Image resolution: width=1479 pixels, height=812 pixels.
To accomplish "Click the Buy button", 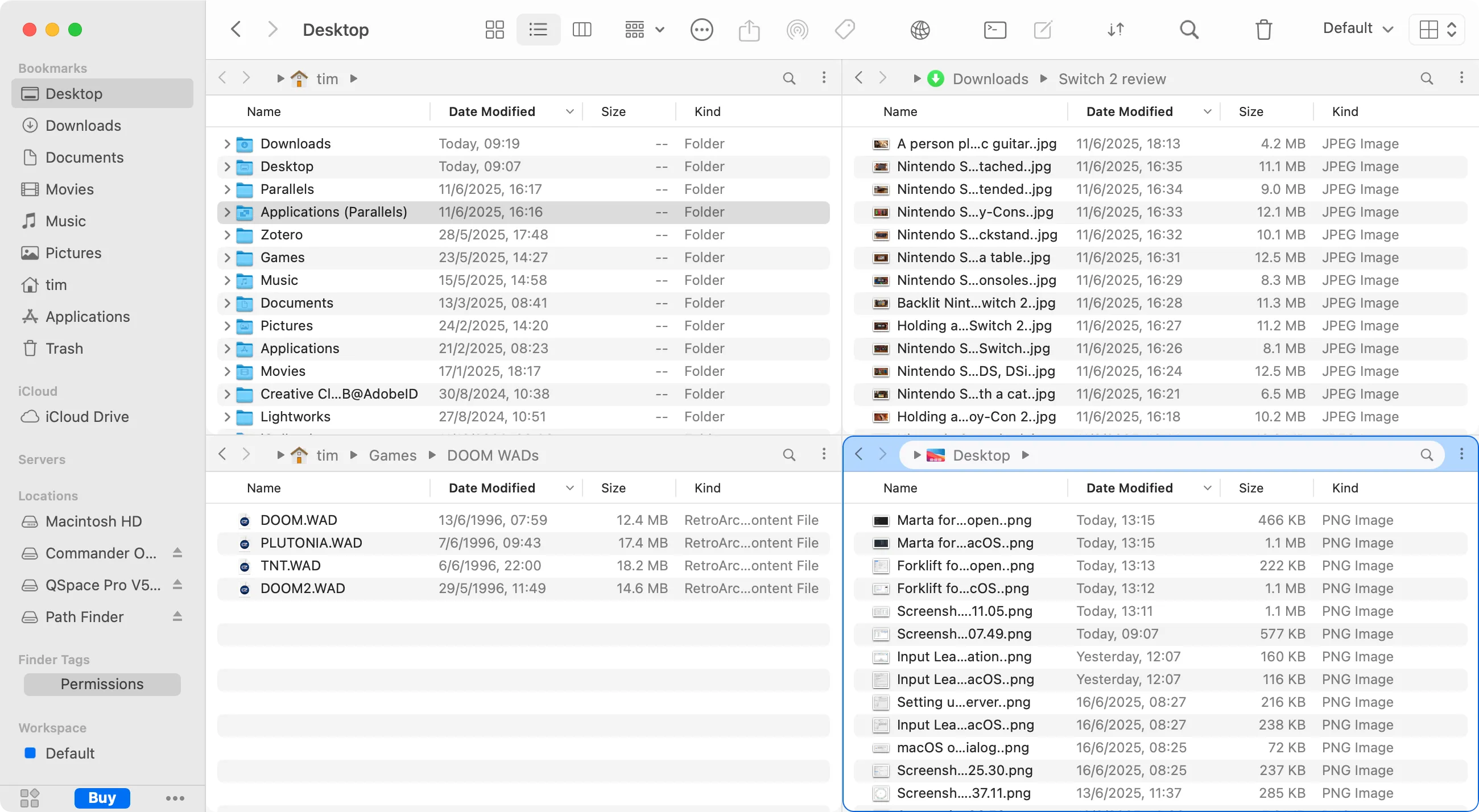I will [102, 798].
